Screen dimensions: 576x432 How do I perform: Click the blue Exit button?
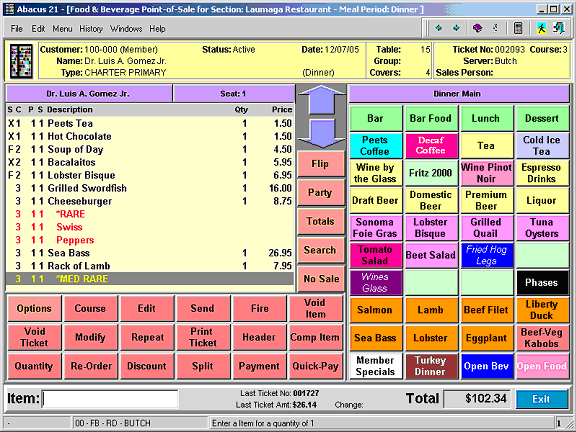(541, 399)
